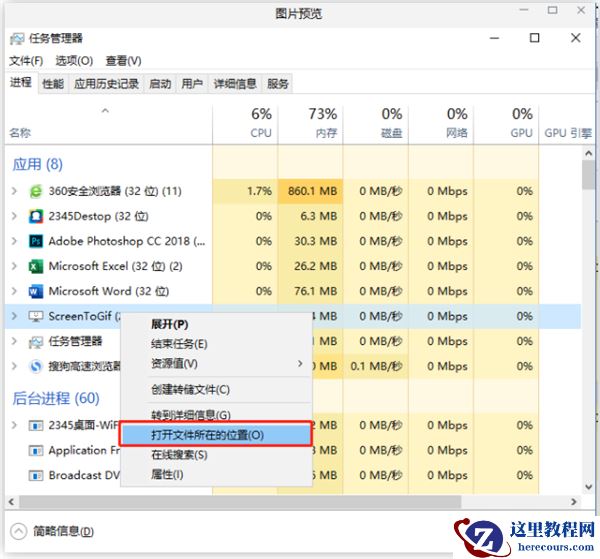Expand the Adobe Photoshop CC 2018 group
Screen dimensions: 600x559
(14, 241)
